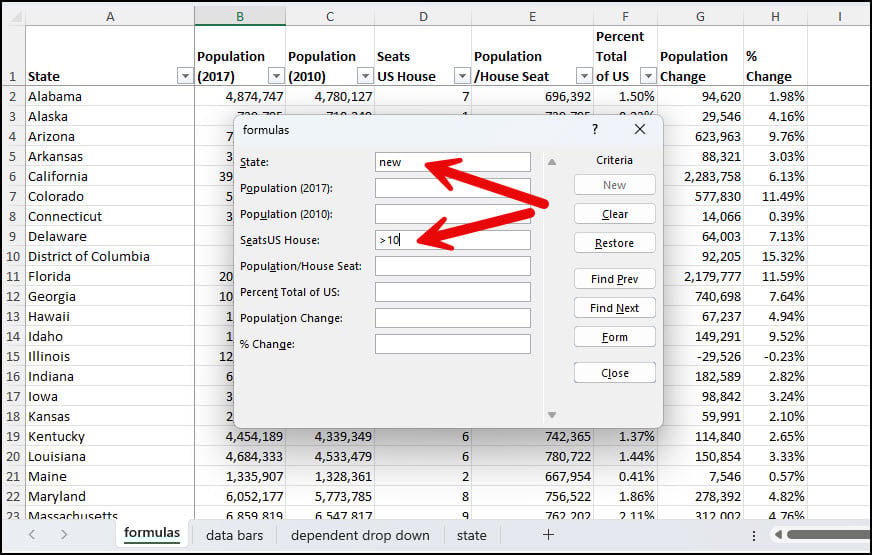872x555 pixels.
Task: Close the formulas dialog with X
Action: [x=640, y=130]
